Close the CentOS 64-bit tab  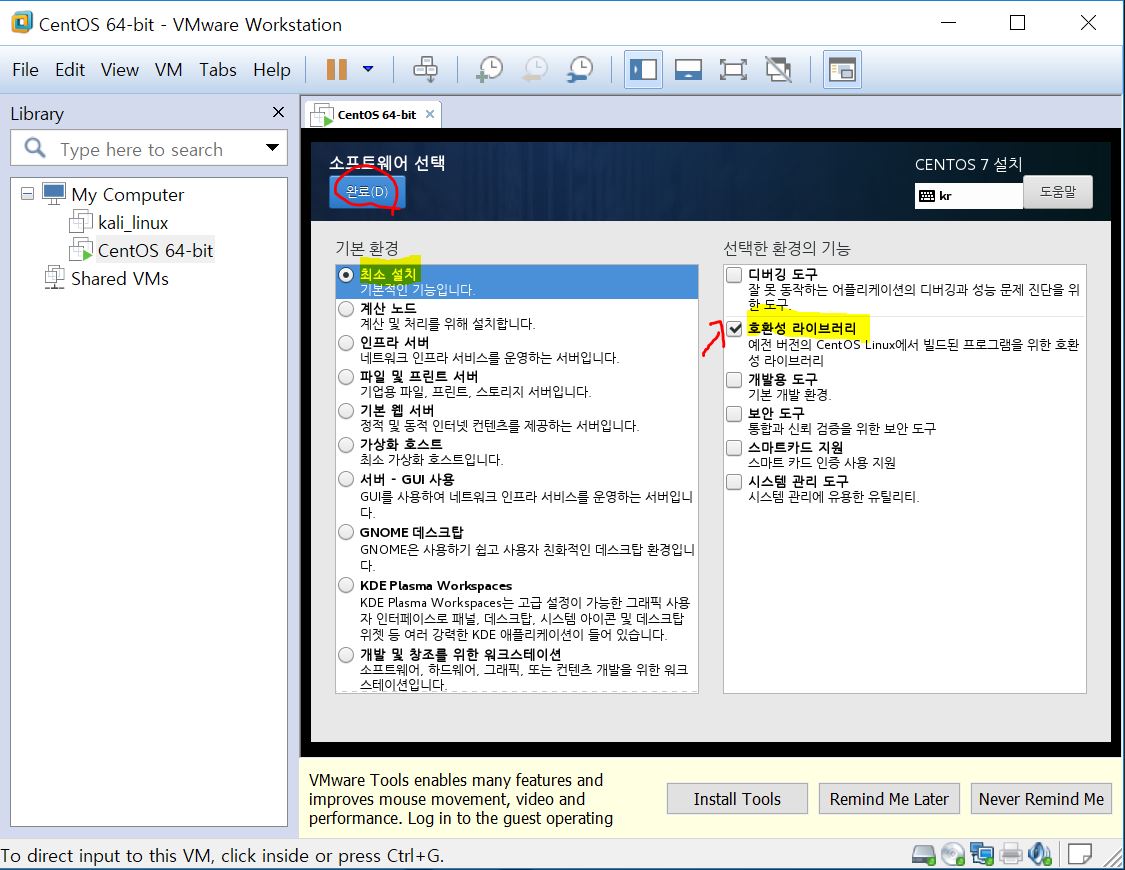coord(430,114)
